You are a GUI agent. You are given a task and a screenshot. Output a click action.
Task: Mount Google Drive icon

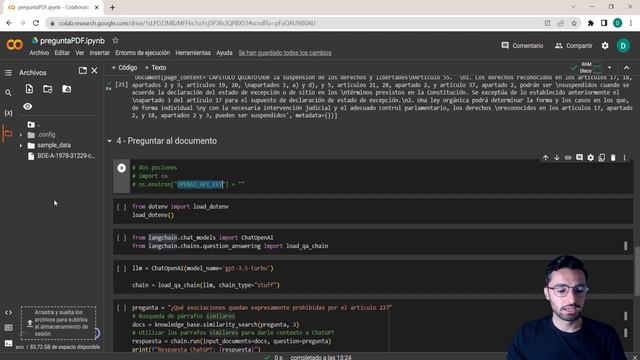pyautogui.click(x=67, y=89)
